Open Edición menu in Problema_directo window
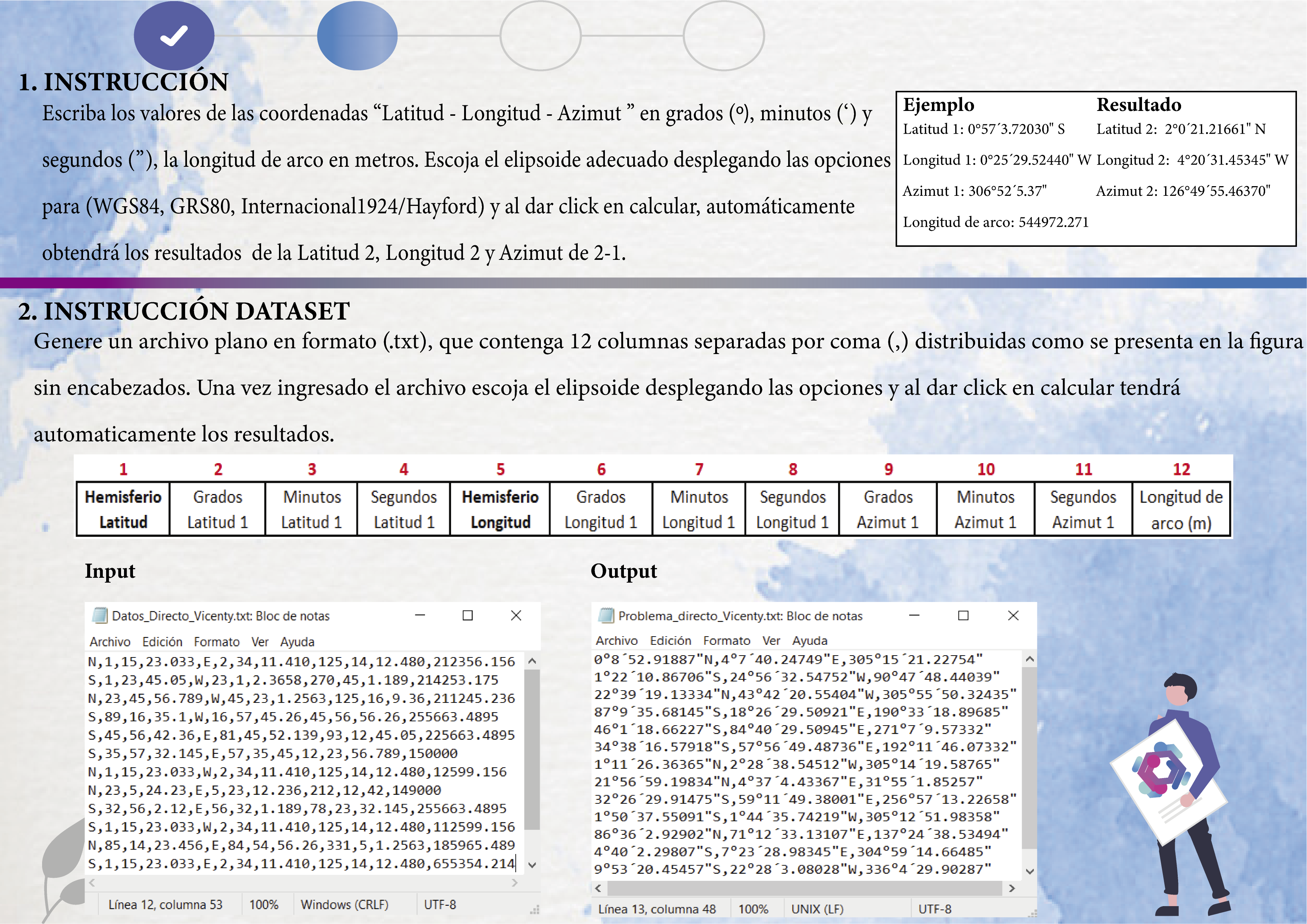The image size is (1307, 924). (670, 641)
